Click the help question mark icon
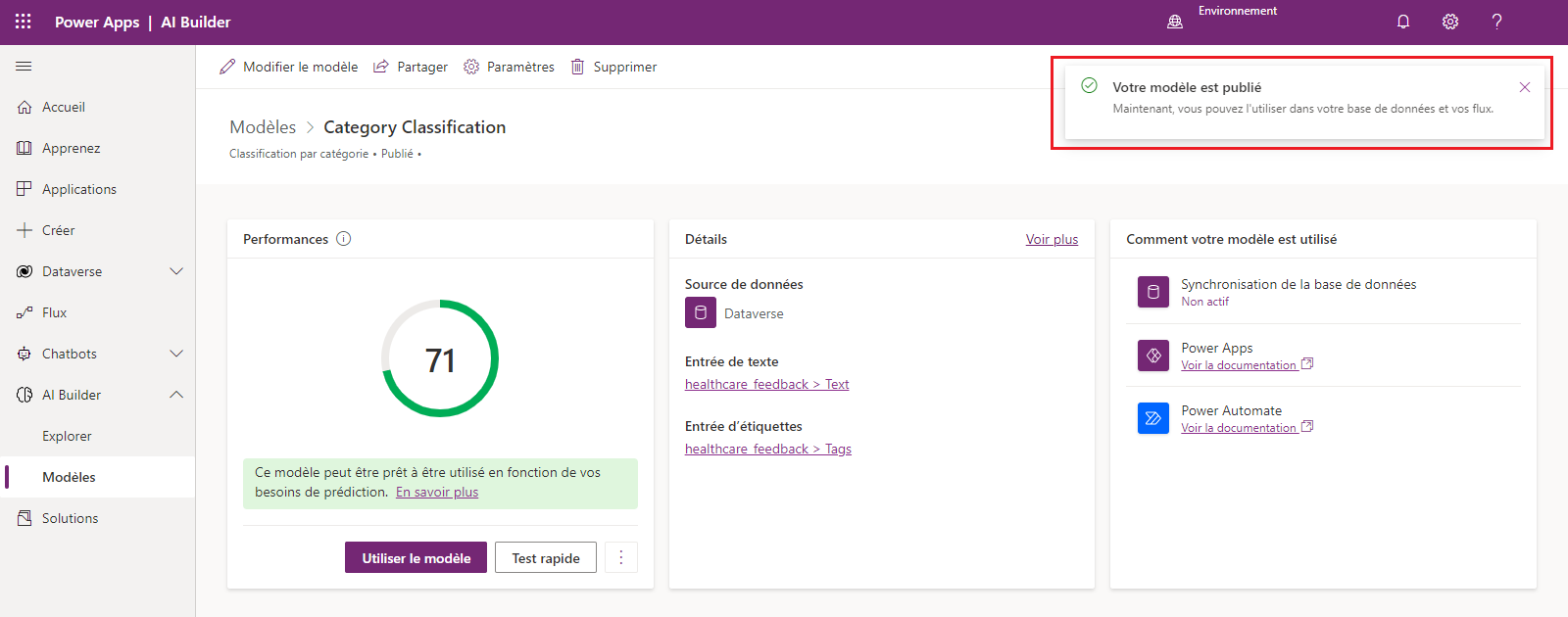This screenshot has height=617, width=1568. point(1496,22)
